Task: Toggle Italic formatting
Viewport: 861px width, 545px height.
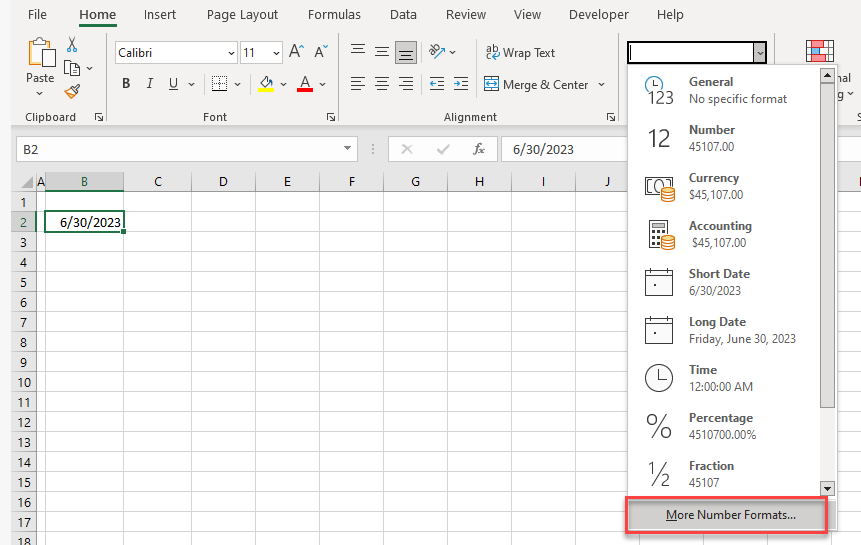Action: pyautogui.click(x=151, y=84)
